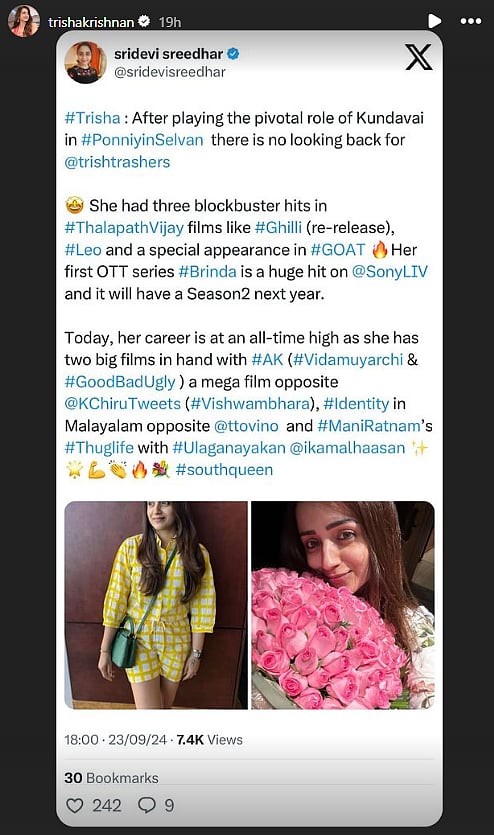
Task: Click the 30 Bookmarks count
Action: coord(111,778)
